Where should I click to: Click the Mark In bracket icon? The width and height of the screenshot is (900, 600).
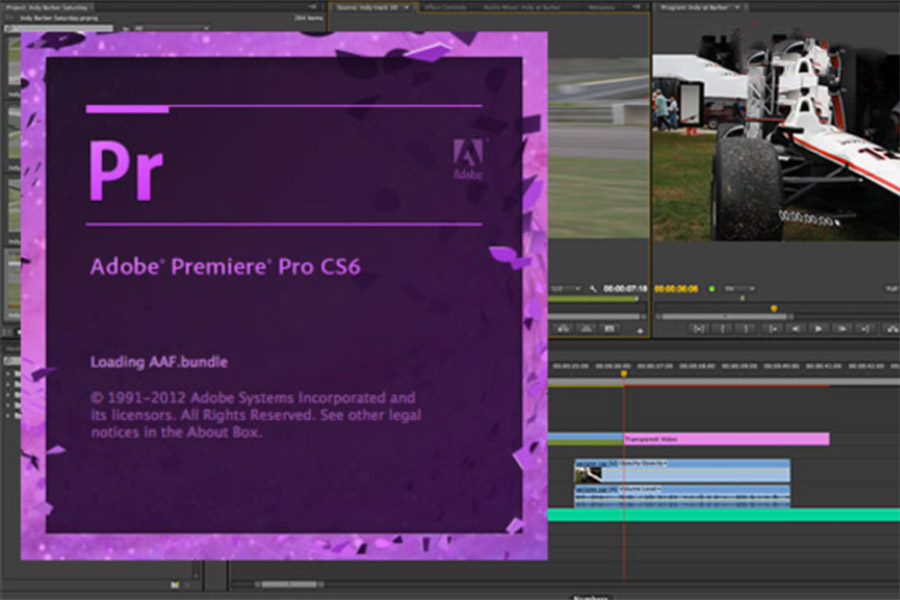pyautogui.click(x=723, y=328)
